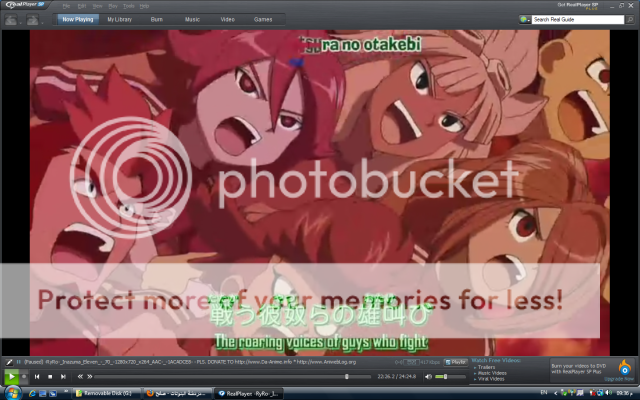Image resolution: width=640 pixels, height=400 pixels.
Task: Expand the Forward history dropdown arrow
Action: (42, 22)
